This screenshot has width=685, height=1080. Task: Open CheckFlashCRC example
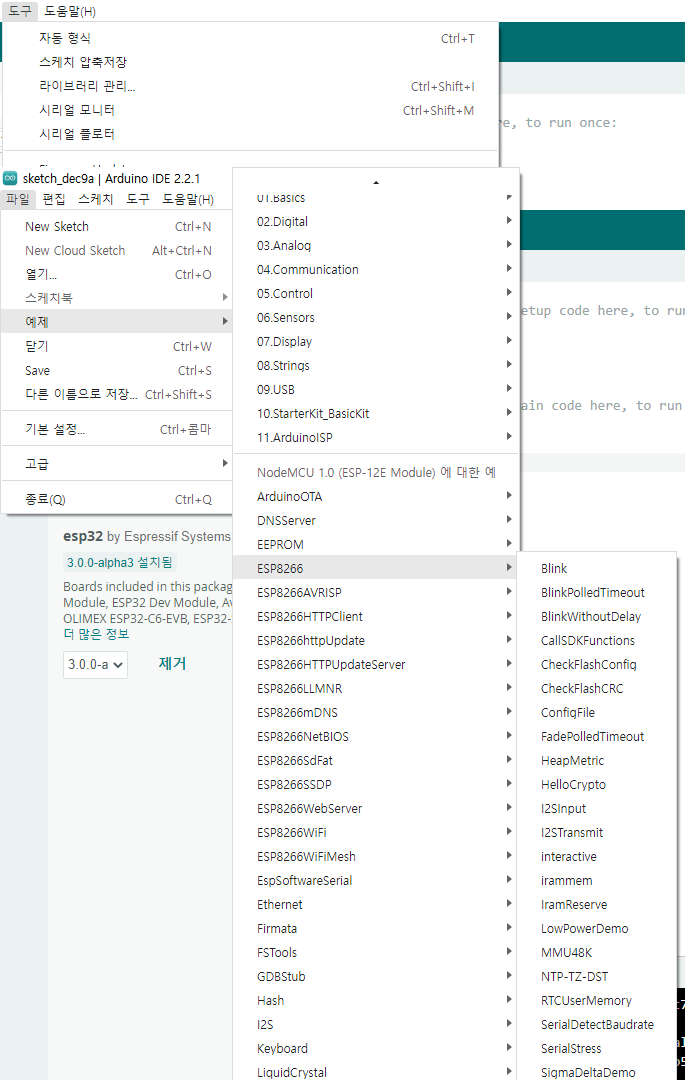click(x=596, y=689)
